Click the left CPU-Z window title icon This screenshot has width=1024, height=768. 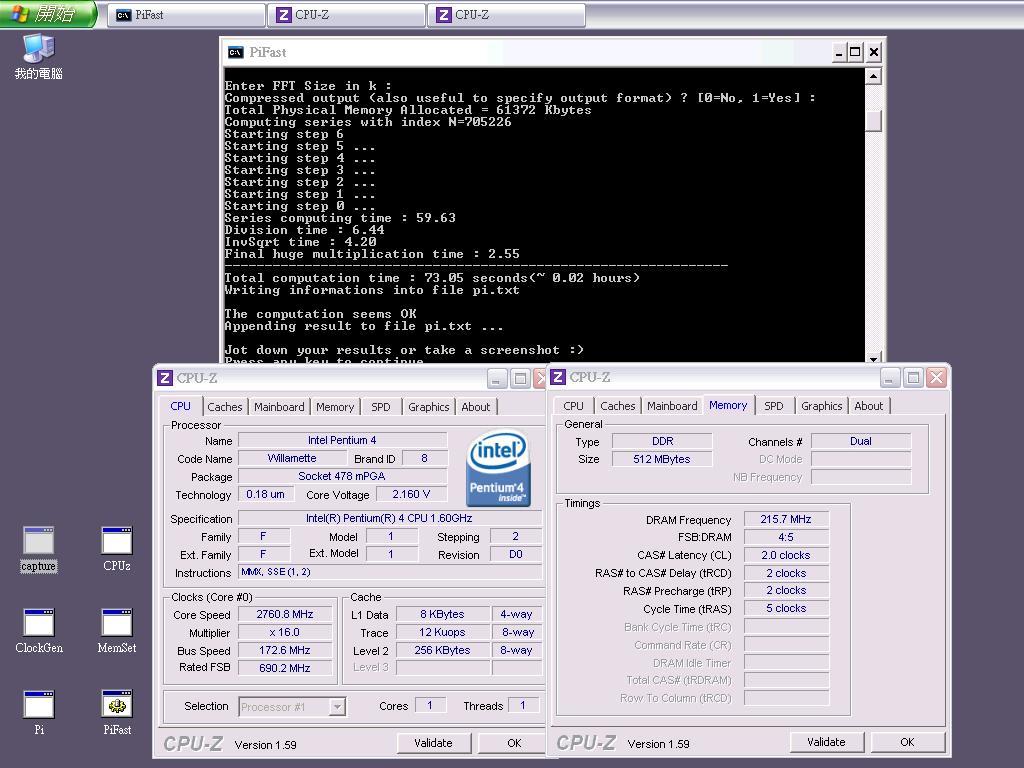[x=165, y=378]
